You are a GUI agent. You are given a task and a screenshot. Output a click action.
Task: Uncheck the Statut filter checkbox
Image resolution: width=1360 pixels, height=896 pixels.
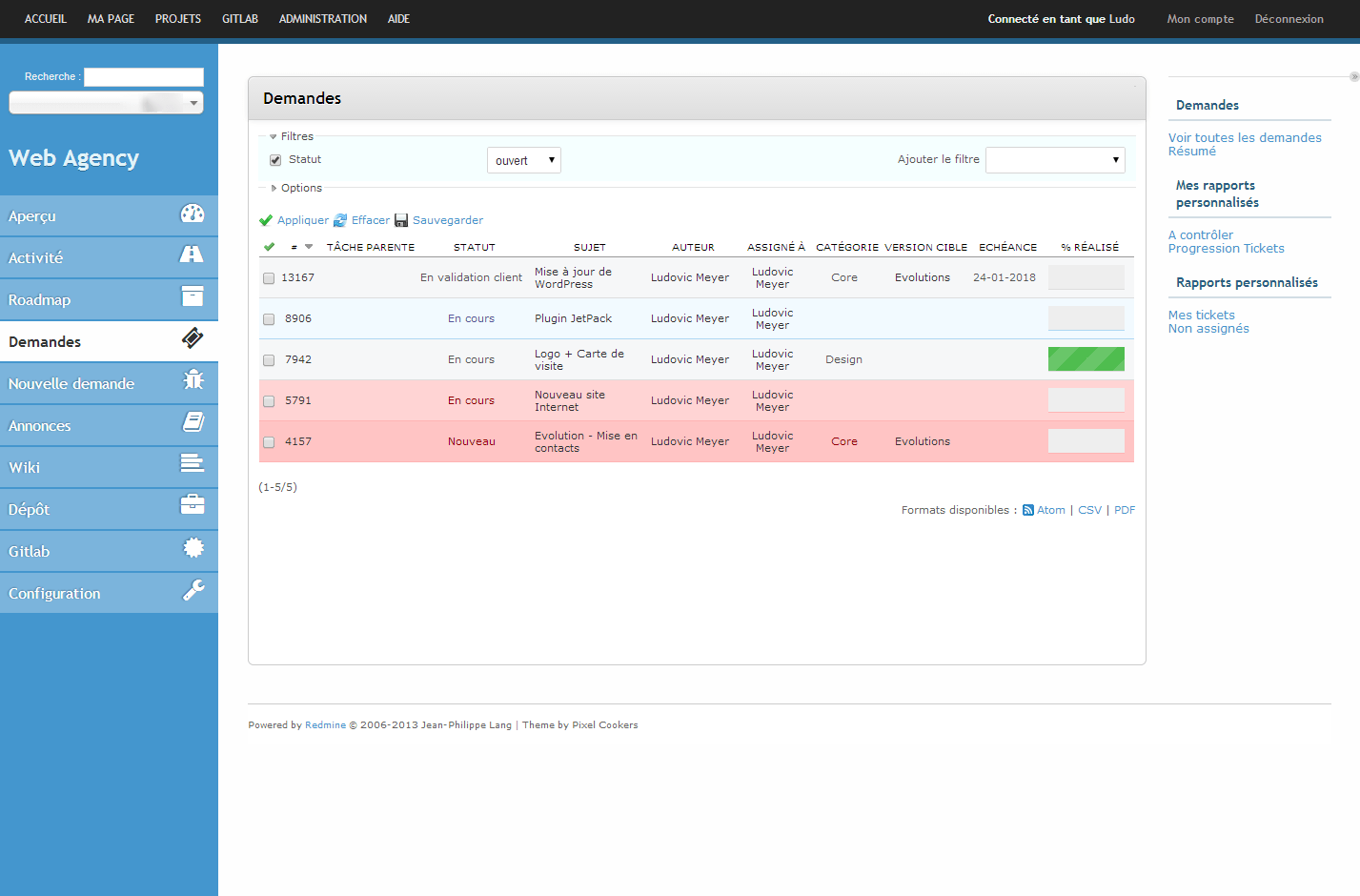pyautogui.click(x=275, y=160)
